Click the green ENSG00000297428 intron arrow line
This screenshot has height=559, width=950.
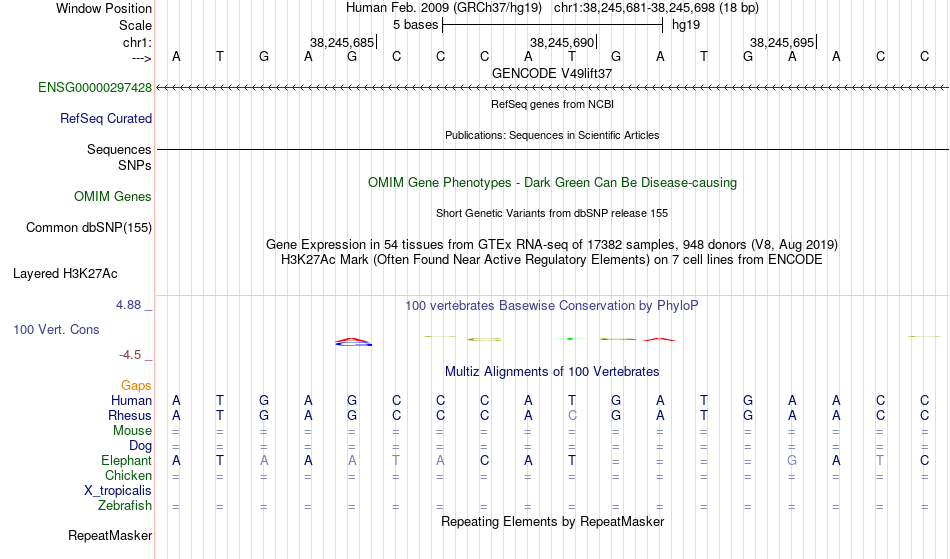[x=552, y=88]
